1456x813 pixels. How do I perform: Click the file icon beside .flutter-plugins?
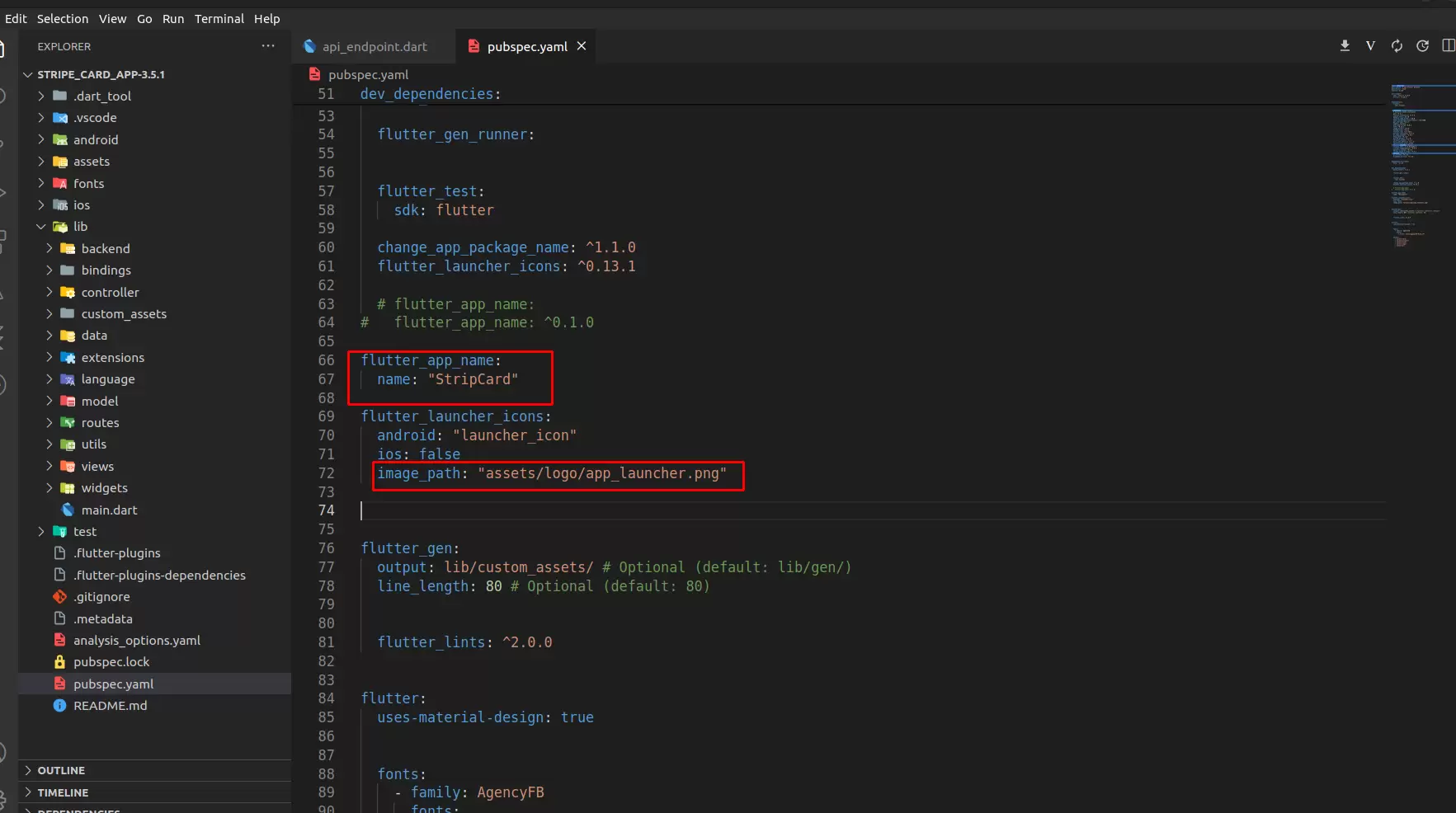click(x=60, y=552)
